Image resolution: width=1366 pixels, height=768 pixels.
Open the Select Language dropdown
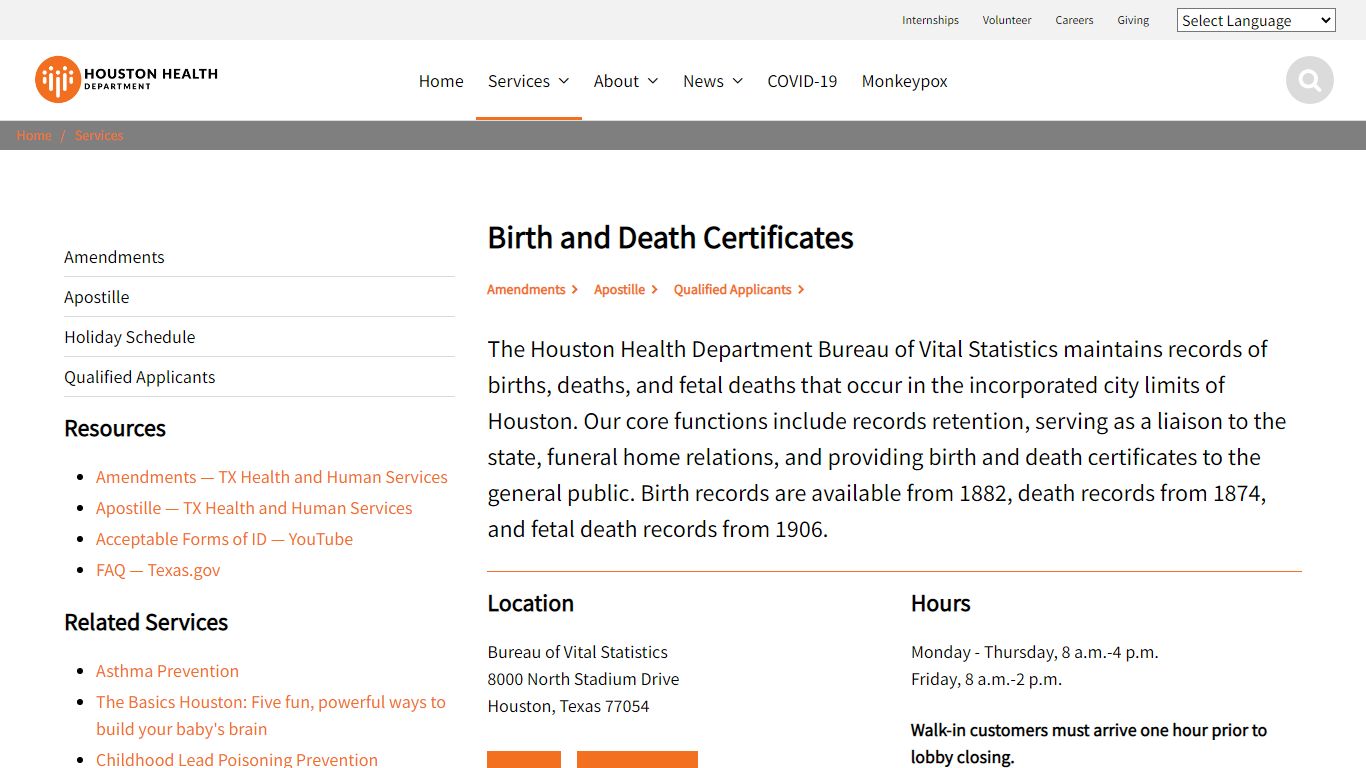pos(1256,20)
